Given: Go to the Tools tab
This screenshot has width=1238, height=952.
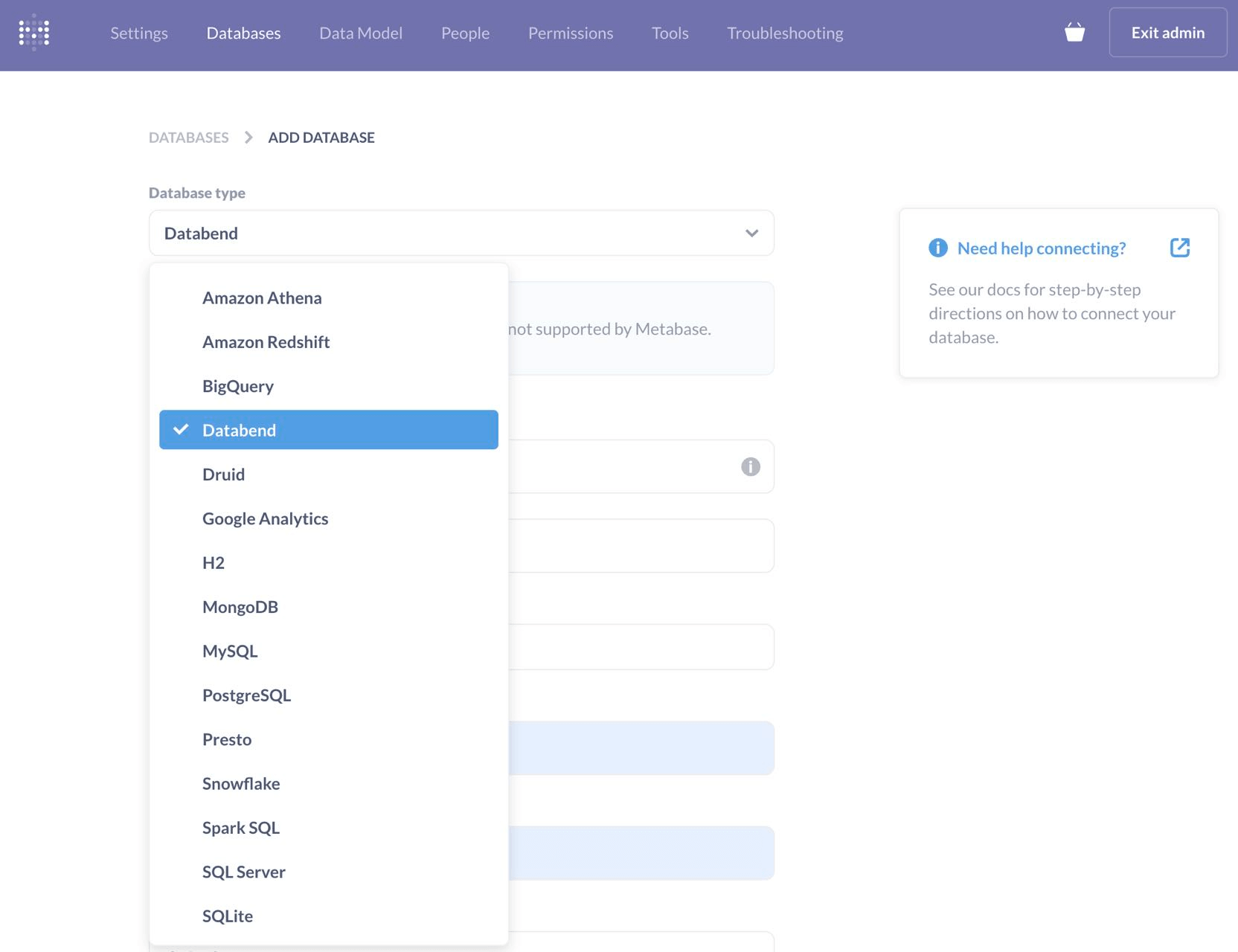Looking at the screenshot, I should click(670, 33).
